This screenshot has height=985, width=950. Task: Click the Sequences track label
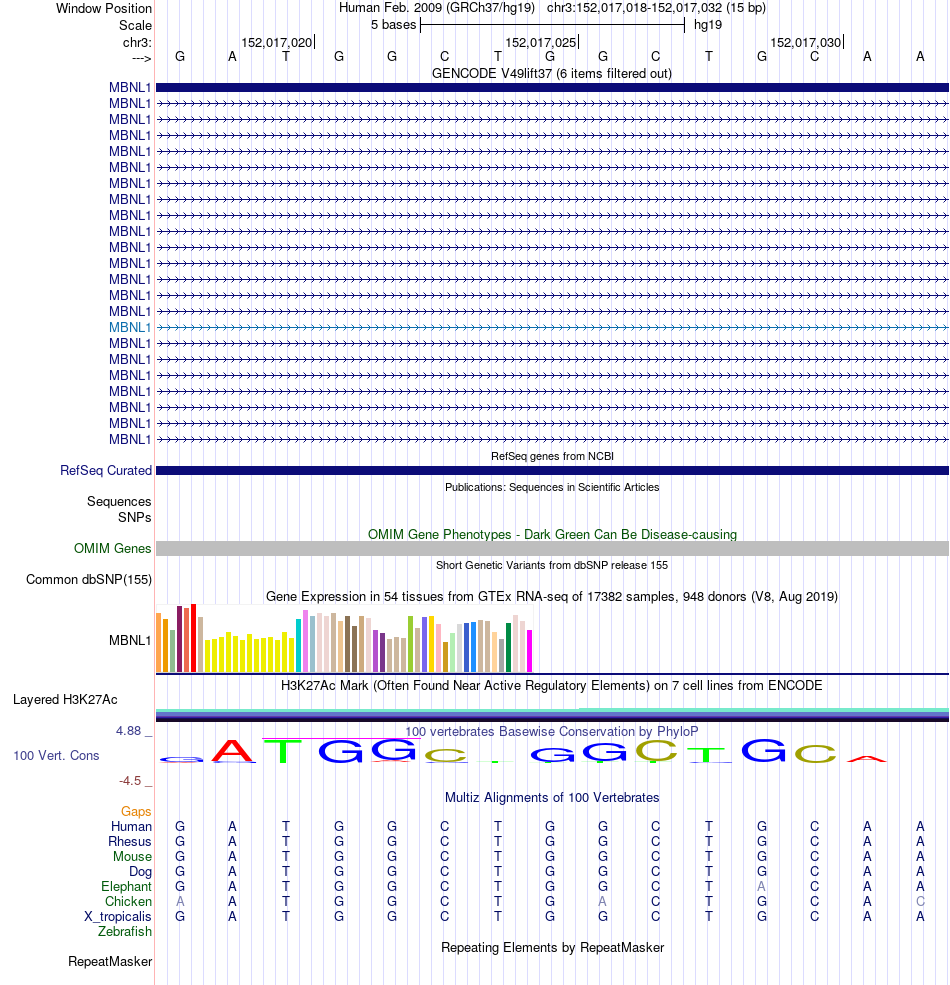point(119,501)
